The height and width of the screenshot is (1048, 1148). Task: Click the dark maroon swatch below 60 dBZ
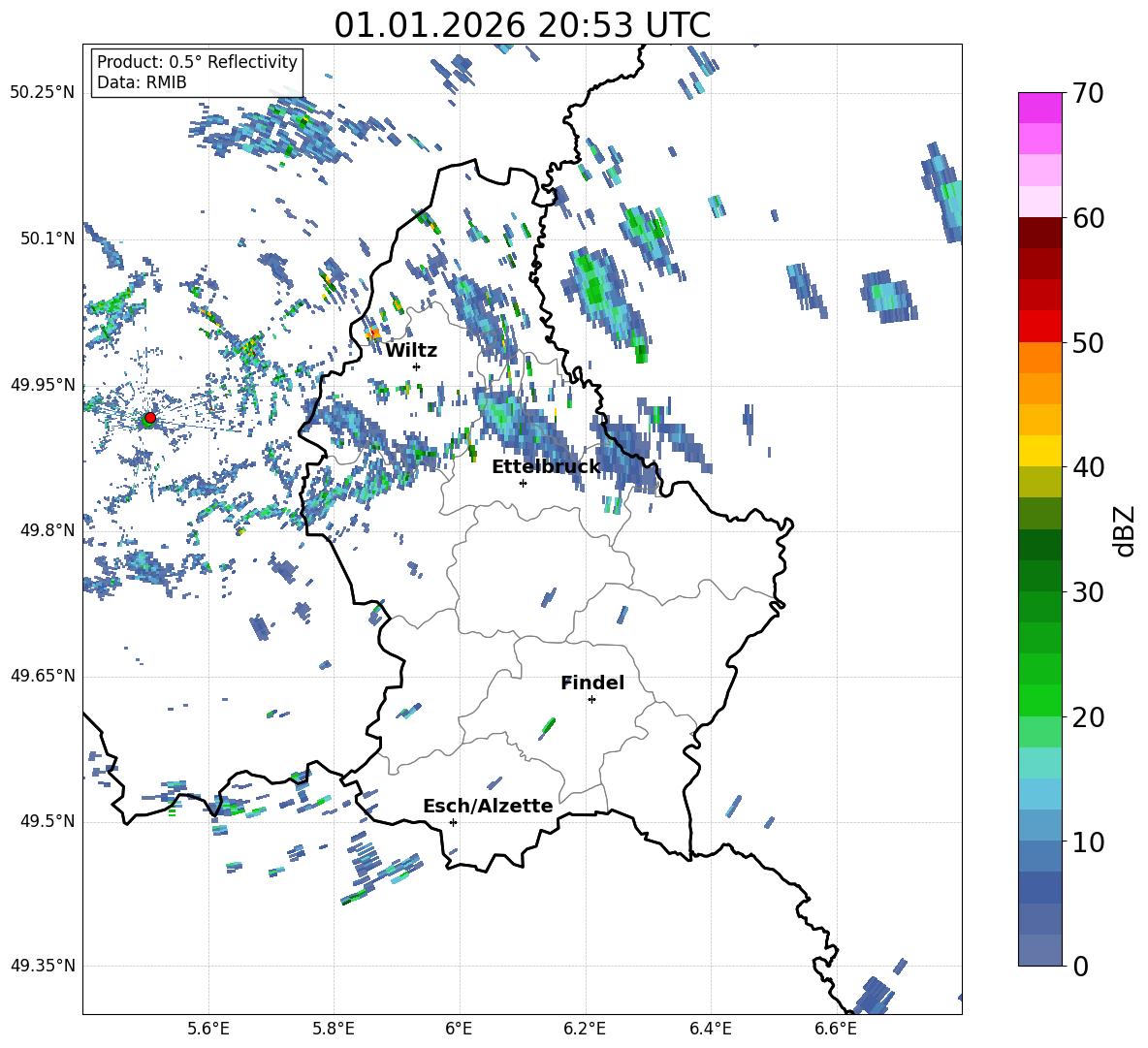[1039, 233]
